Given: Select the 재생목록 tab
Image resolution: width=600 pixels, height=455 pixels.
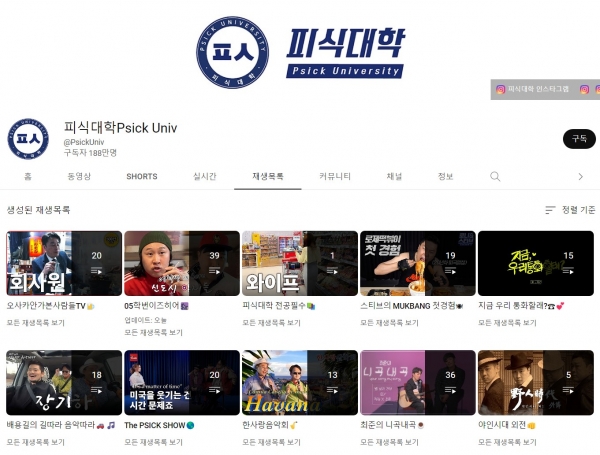Looking at the screenshot, I should pos(268,176).
